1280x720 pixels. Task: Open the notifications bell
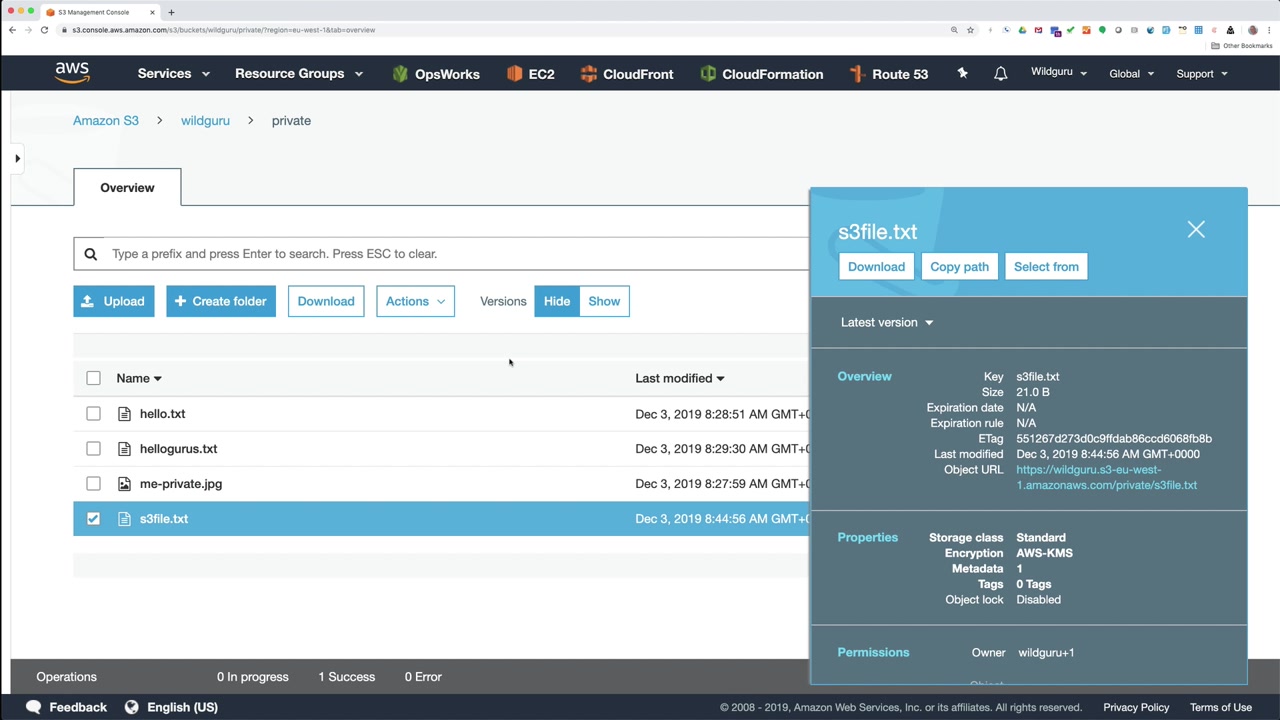1000,74
